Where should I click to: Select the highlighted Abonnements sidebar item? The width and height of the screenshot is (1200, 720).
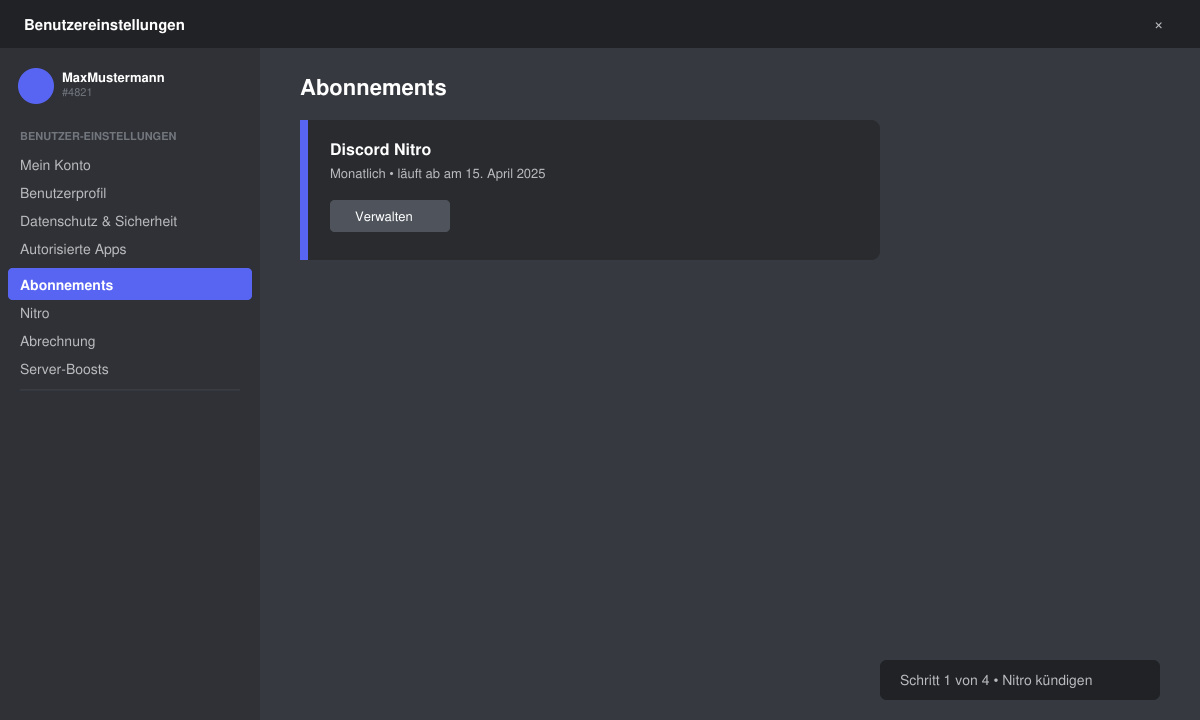point(130,284)
